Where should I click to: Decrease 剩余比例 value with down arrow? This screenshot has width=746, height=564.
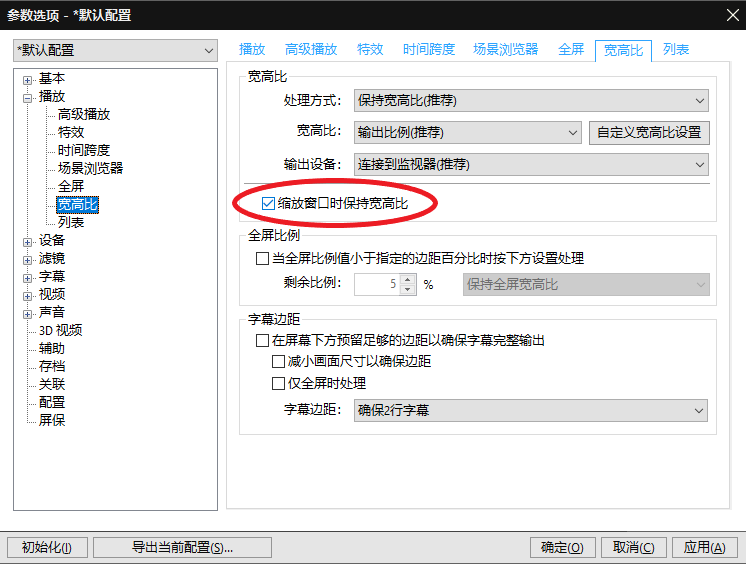[408, 289]
